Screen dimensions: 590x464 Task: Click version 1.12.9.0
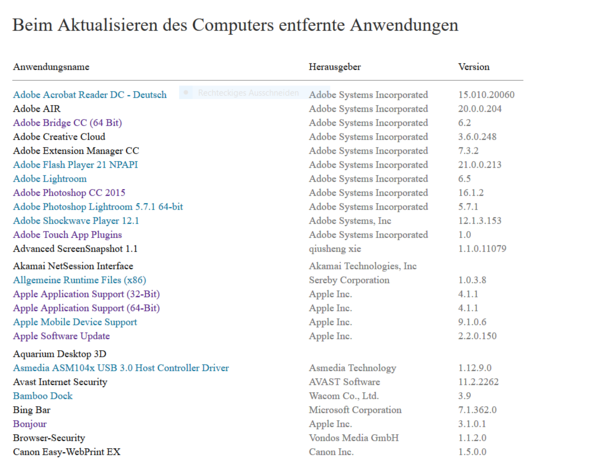474,368
